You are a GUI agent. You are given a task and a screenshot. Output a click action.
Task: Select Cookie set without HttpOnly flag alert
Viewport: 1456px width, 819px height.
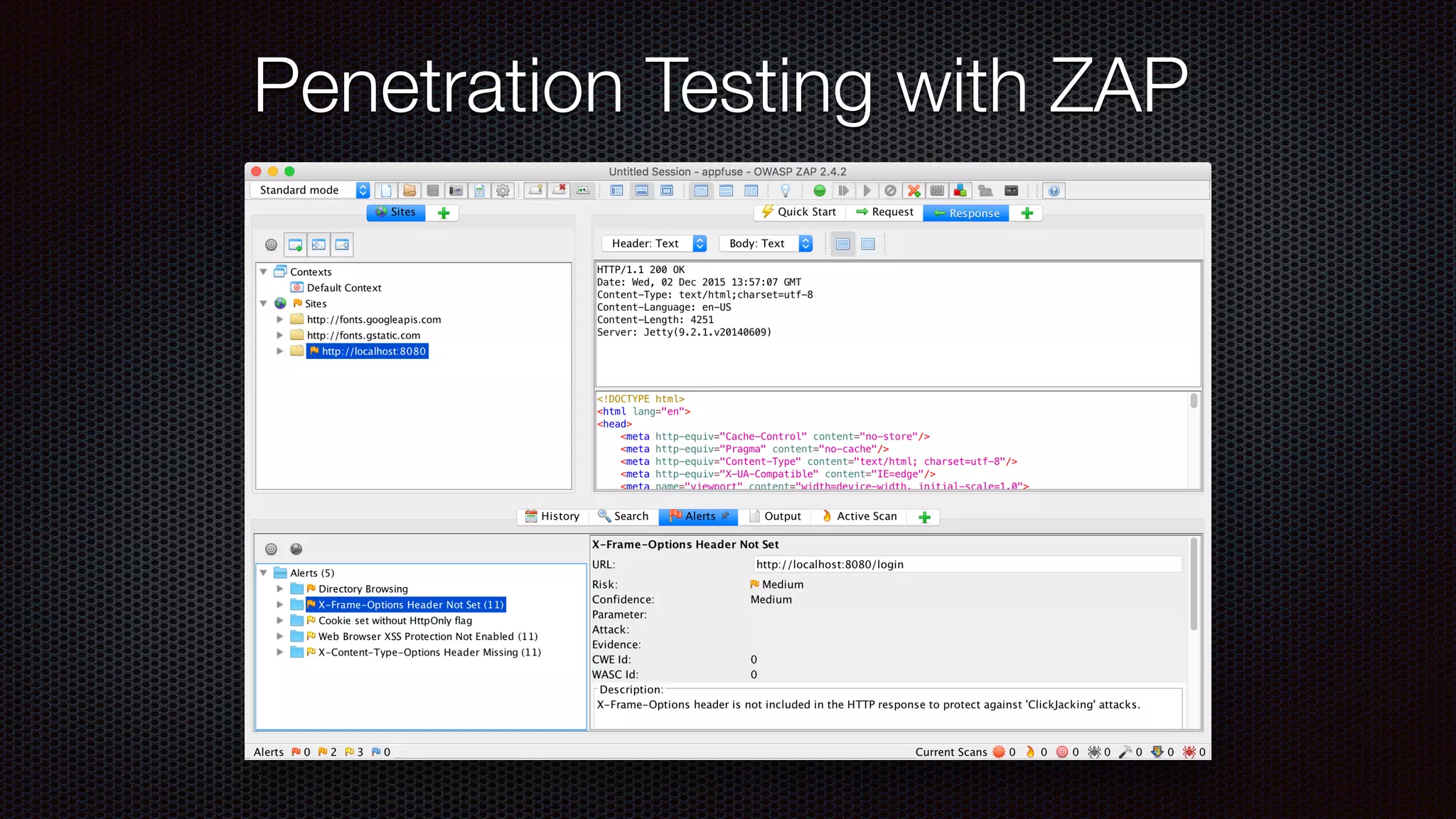(x=389, y=620)
